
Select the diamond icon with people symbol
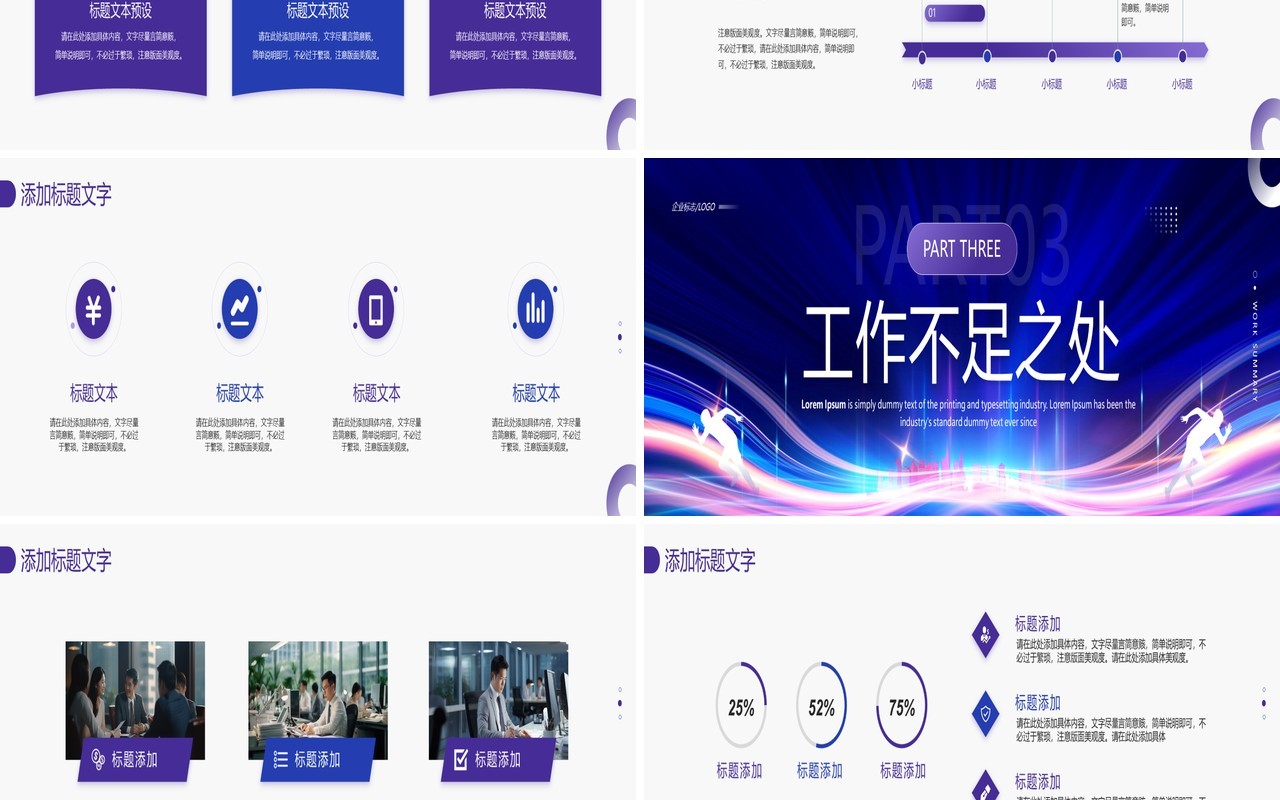click(986, 635)
